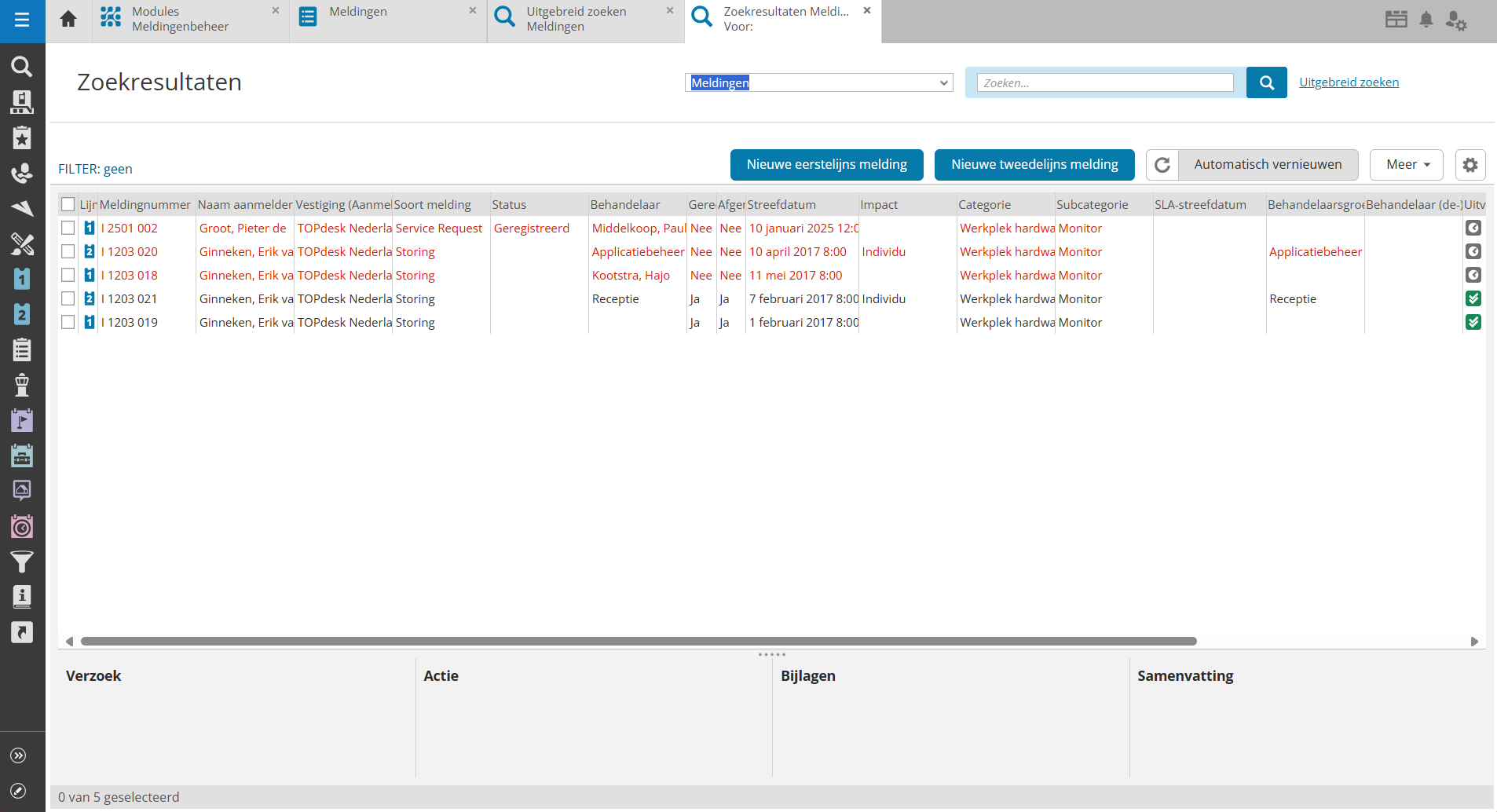Open the hamburger main menu
The width and height of the screenshot is (1497, 812).
[22, 20]
